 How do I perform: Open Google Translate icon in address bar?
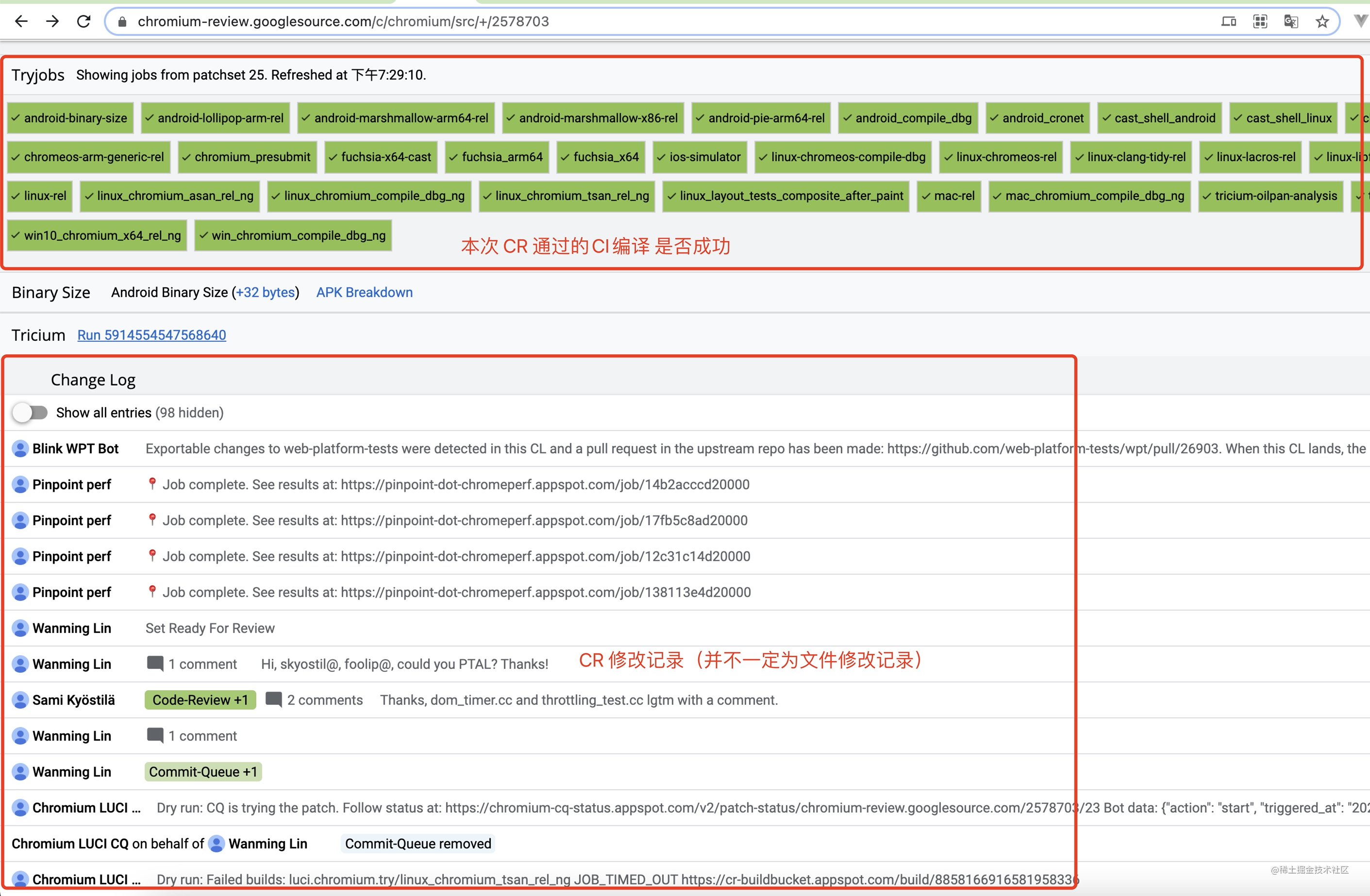click(1290, 21)
